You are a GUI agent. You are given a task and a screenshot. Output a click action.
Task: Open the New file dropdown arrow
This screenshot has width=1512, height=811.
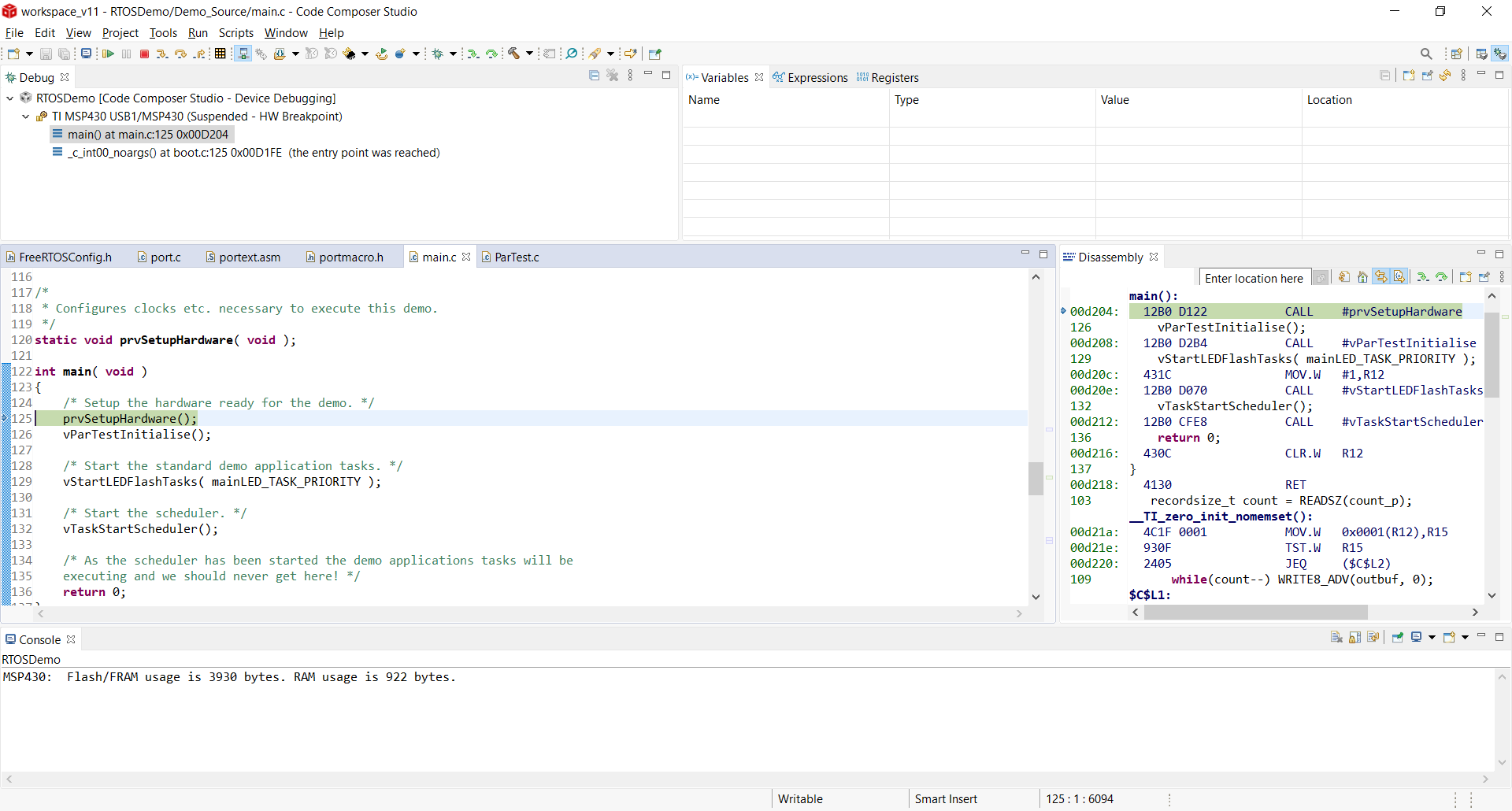point(30,54)
